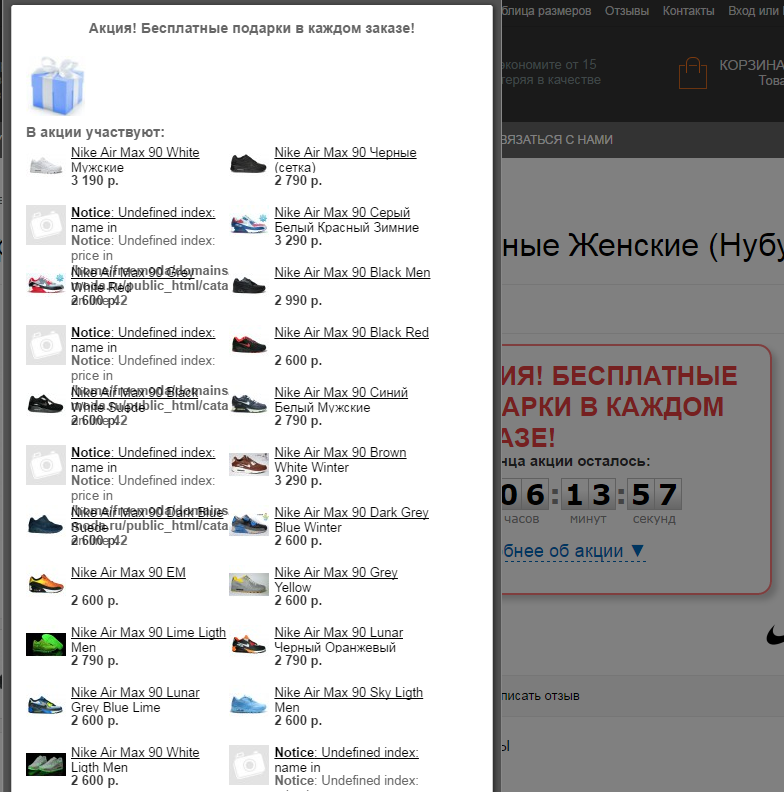Click the White Ligth Men shoe thumbnail
This screenshot has height=792, width=784.
coord(46,765)
